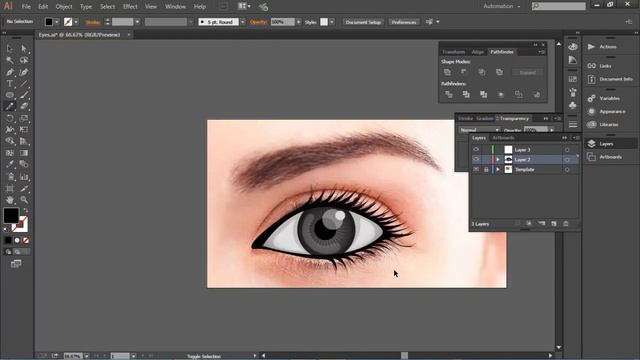
Task: Click the target circle for Layer 3
Action: point(567,150)
